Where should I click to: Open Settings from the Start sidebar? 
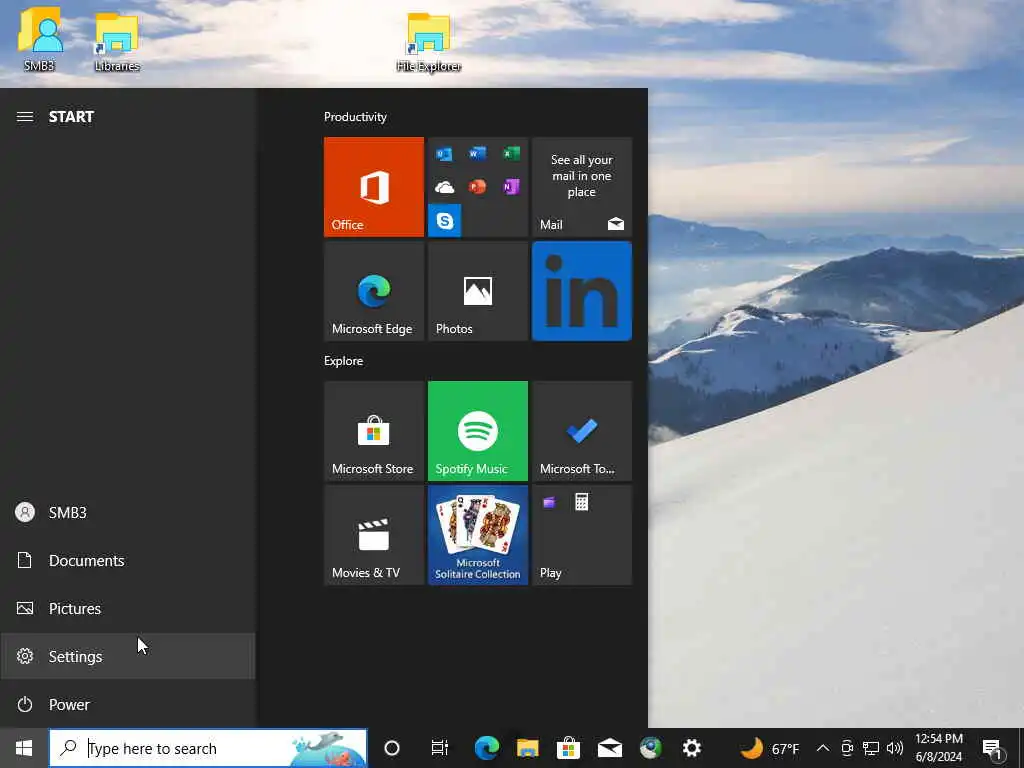click(128, 656)
